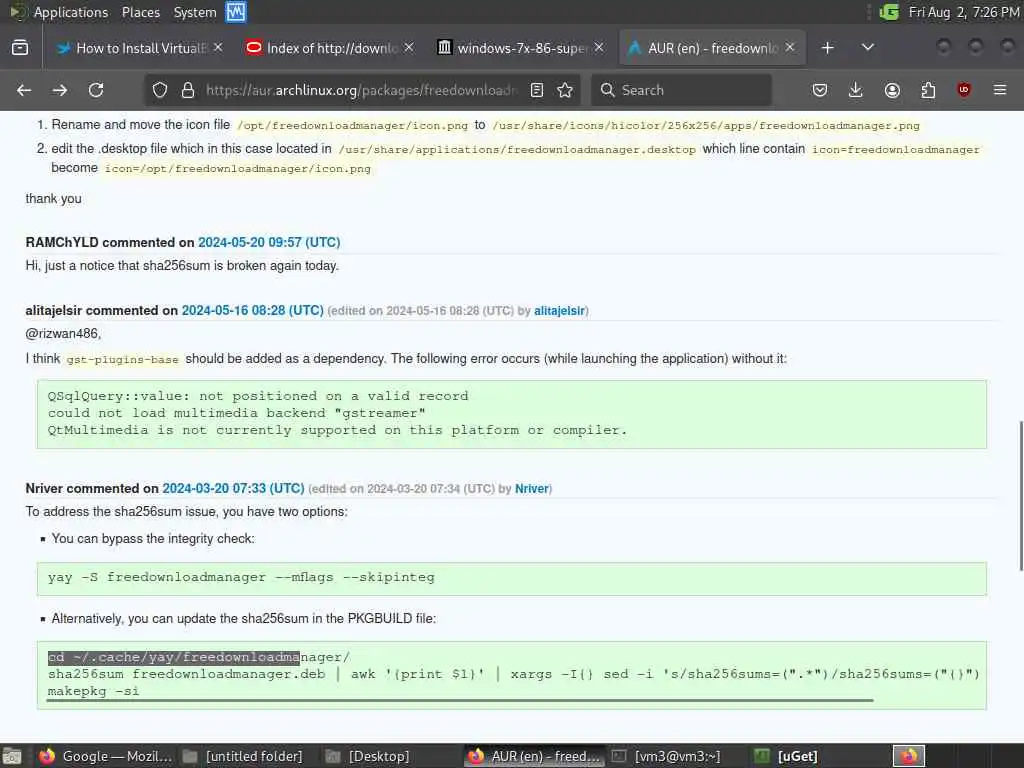Open comment link 2024-03-20 07:33 (UTC)
1024x768 pixels.
coord(234,488)
